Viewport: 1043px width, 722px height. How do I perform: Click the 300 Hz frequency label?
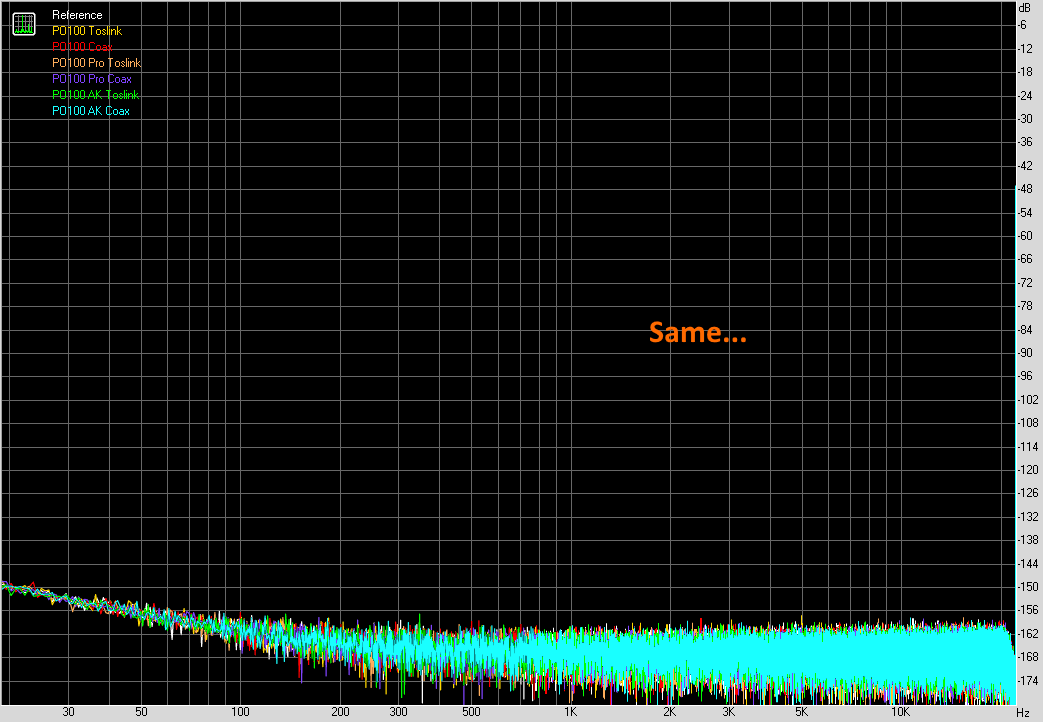click(x=398, y=712)
